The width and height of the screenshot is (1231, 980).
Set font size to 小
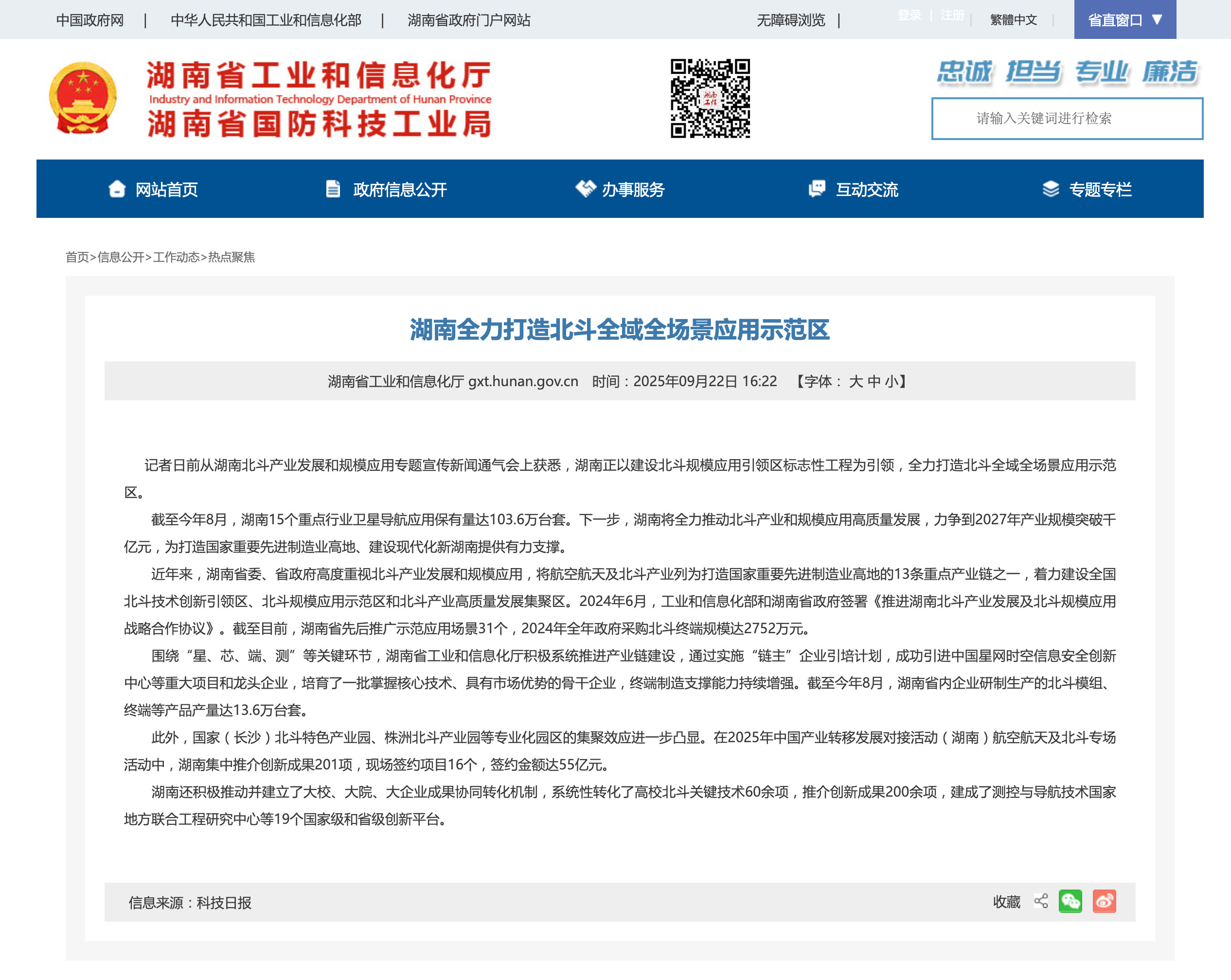point(892,381)
